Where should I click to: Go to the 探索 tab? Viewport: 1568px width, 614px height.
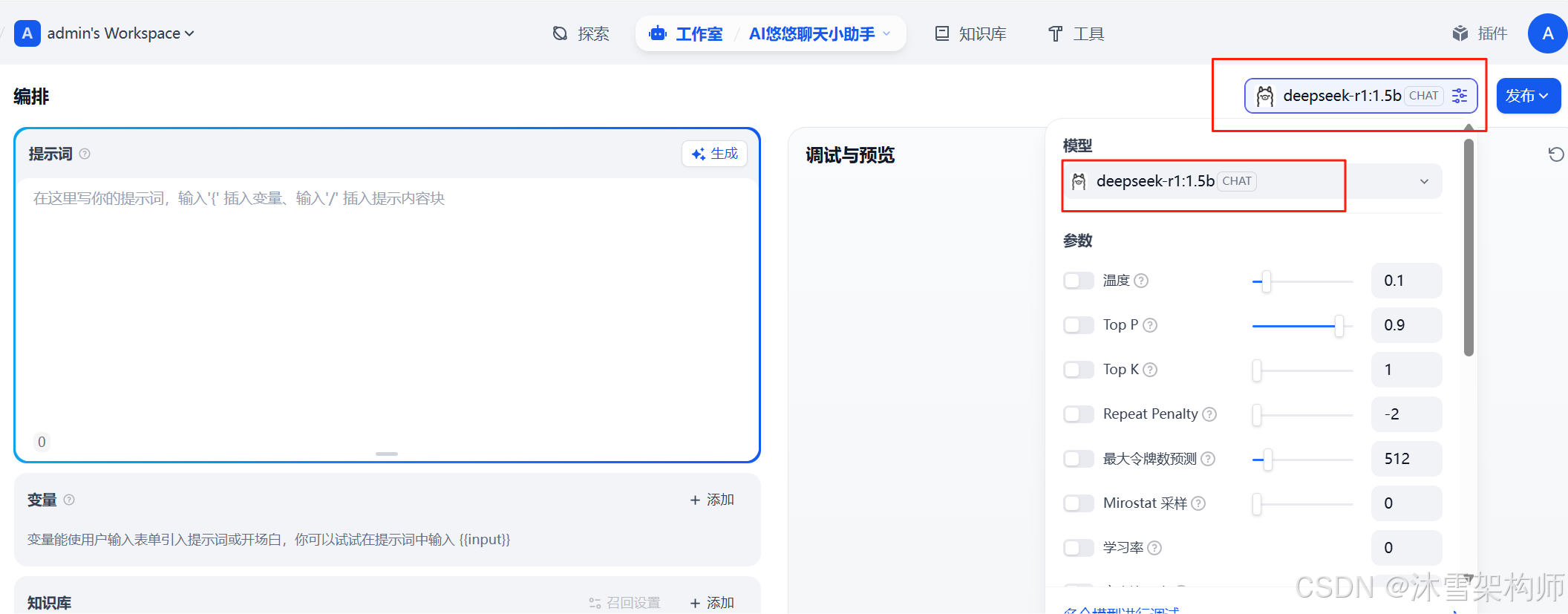pos(581,33)
